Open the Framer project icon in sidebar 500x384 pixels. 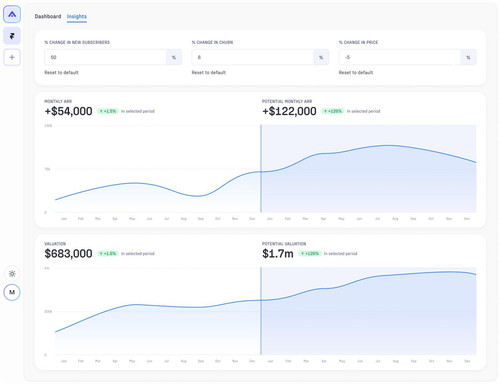click(x=12, y=36)
